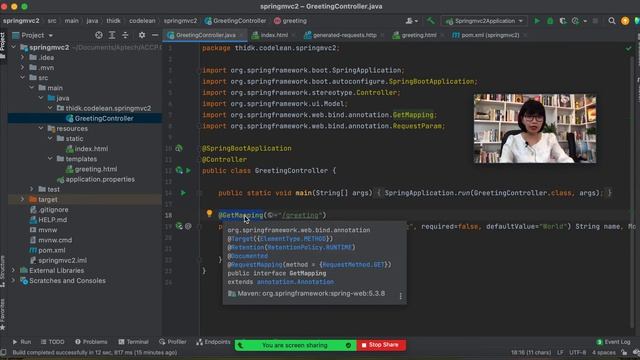The image size is (640, 360).
Task: Open the Endpoints tool window
Action: [213, 342]
